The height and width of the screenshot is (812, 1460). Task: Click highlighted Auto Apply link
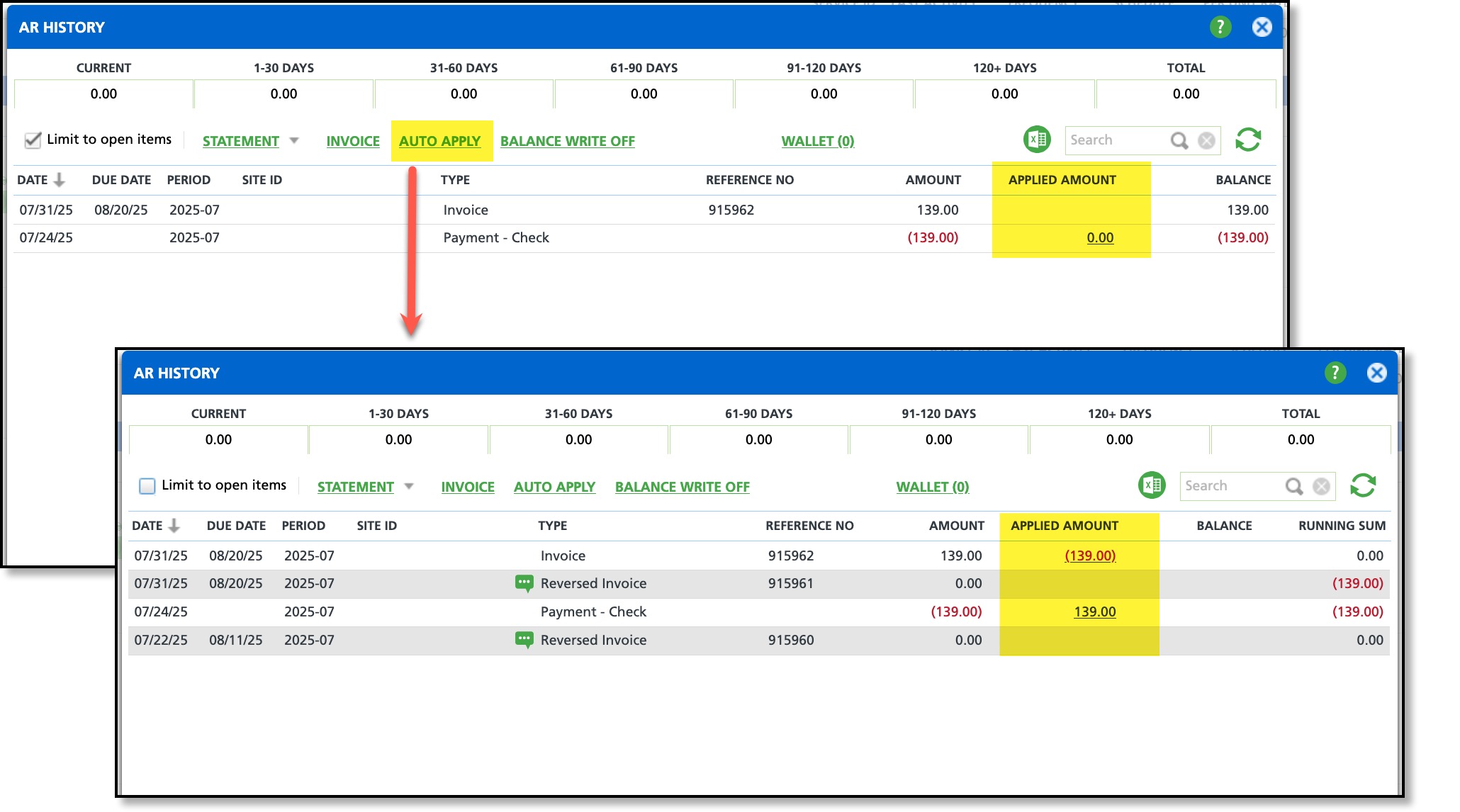point(439,141)
